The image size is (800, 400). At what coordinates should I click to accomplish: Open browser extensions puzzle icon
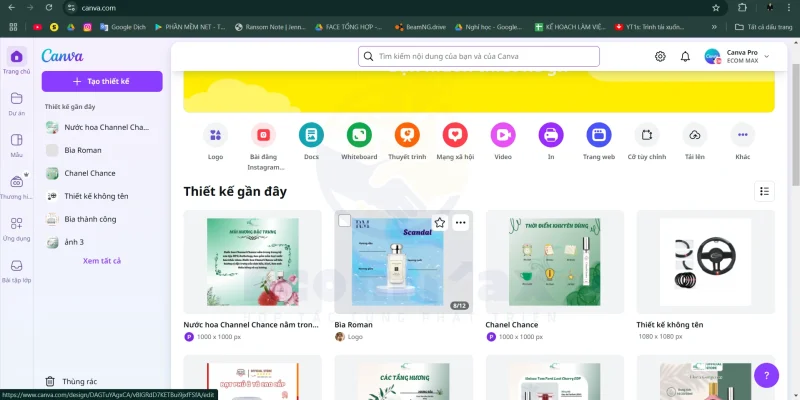[x=742, y=8]
